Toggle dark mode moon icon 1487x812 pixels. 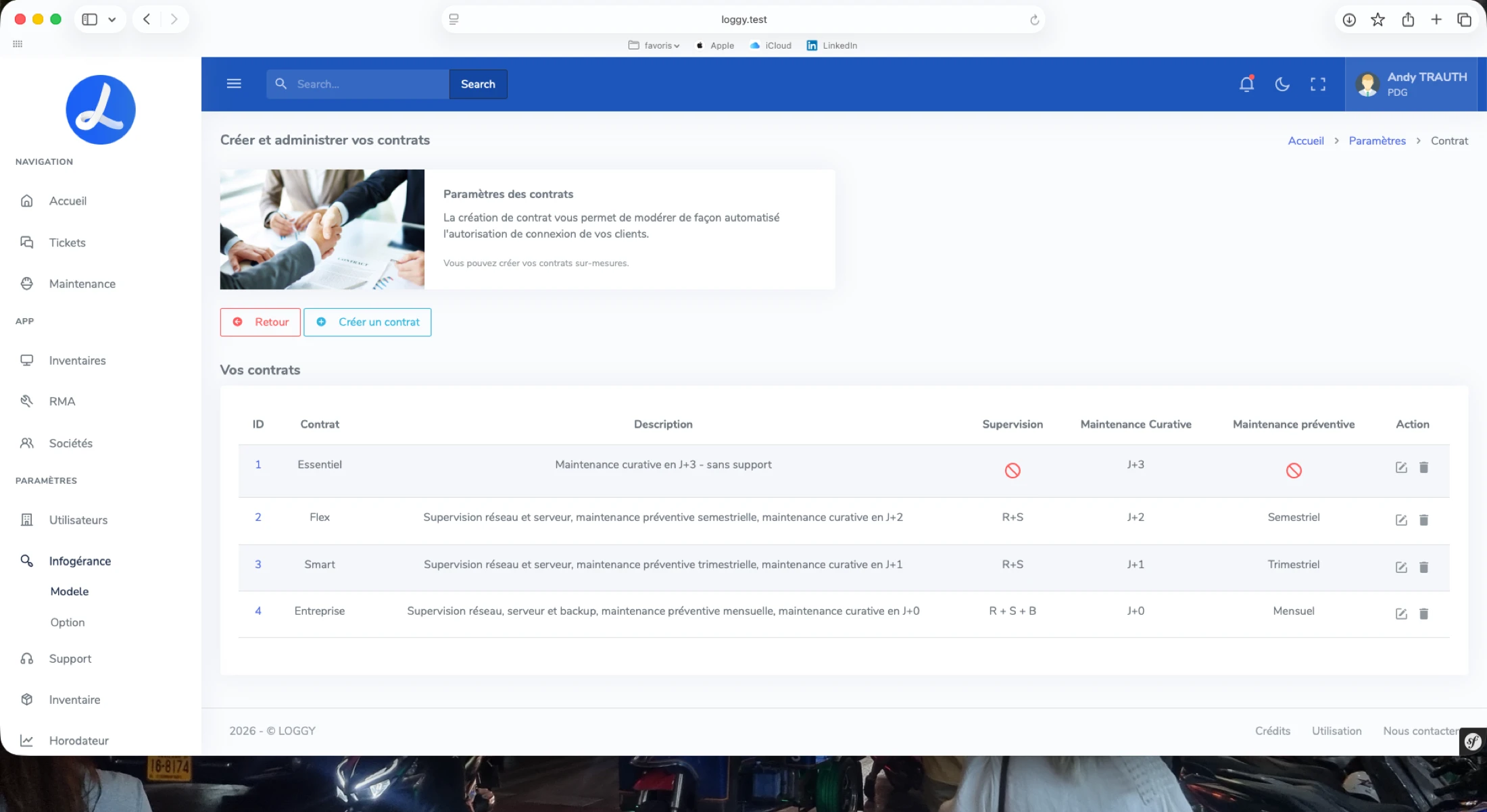[x=1282, y=84]
